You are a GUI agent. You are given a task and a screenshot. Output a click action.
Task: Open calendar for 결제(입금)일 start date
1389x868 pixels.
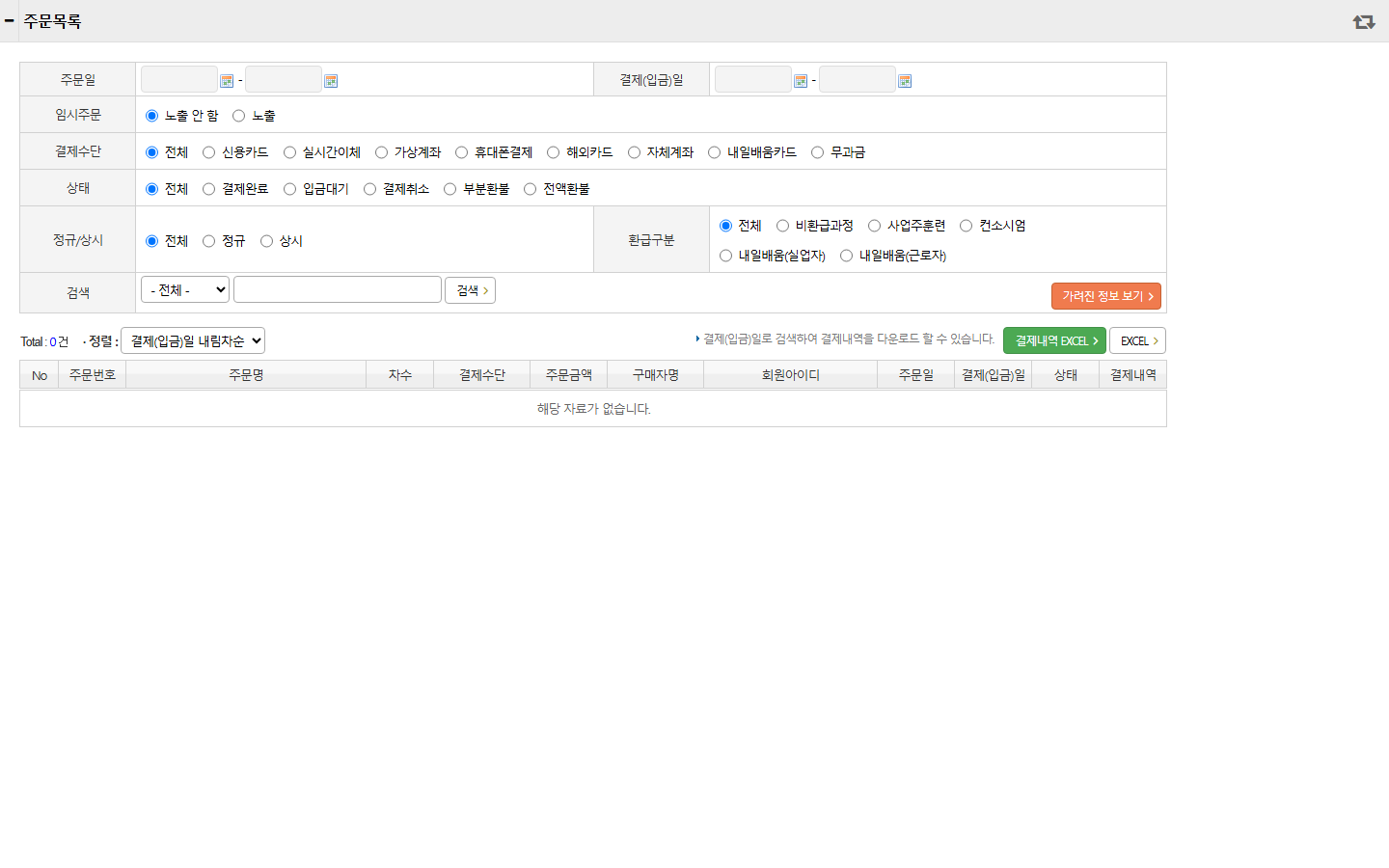(x=801, y=81)
